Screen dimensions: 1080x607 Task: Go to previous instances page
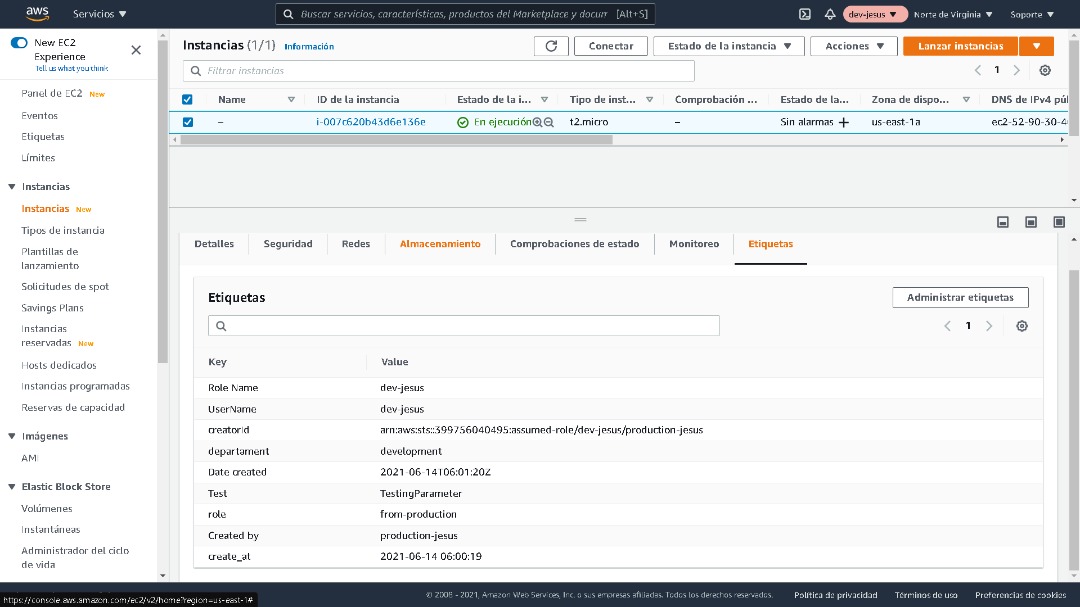pos(977,70)
